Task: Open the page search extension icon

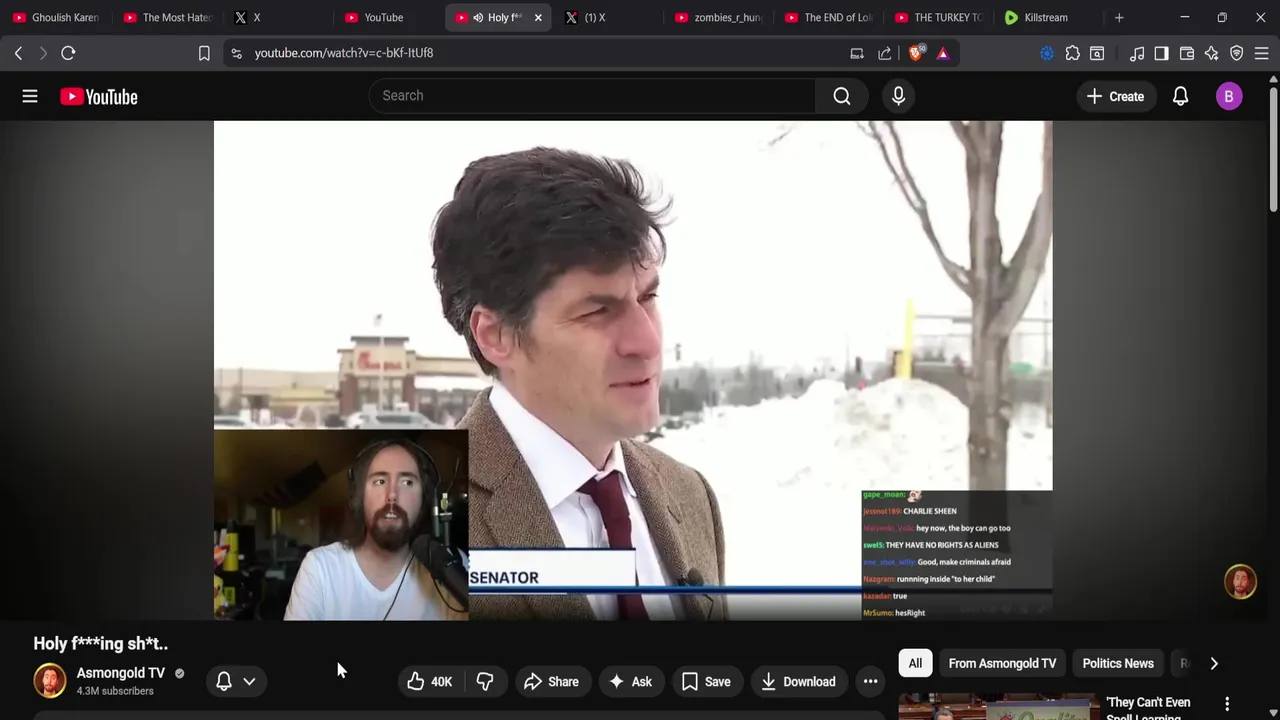Action: point(1097,53)
